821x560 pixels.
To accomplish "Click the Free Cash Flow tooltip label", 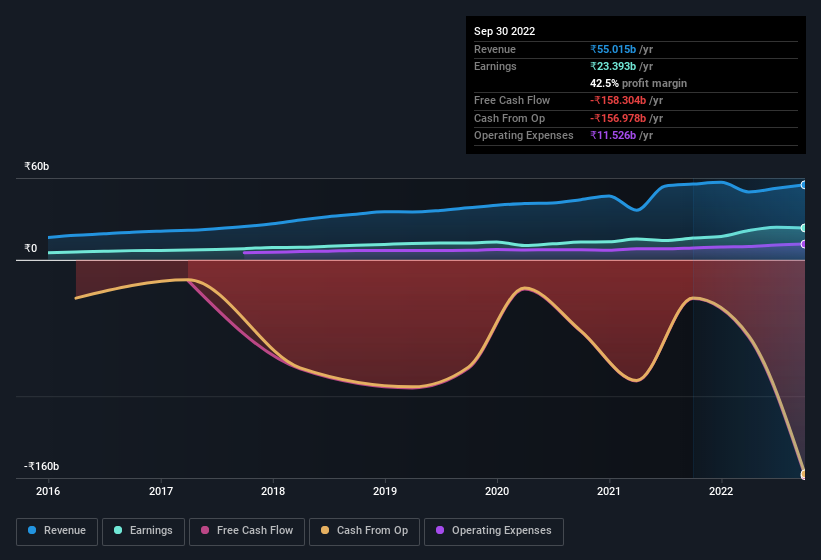I will coord(512,100).
